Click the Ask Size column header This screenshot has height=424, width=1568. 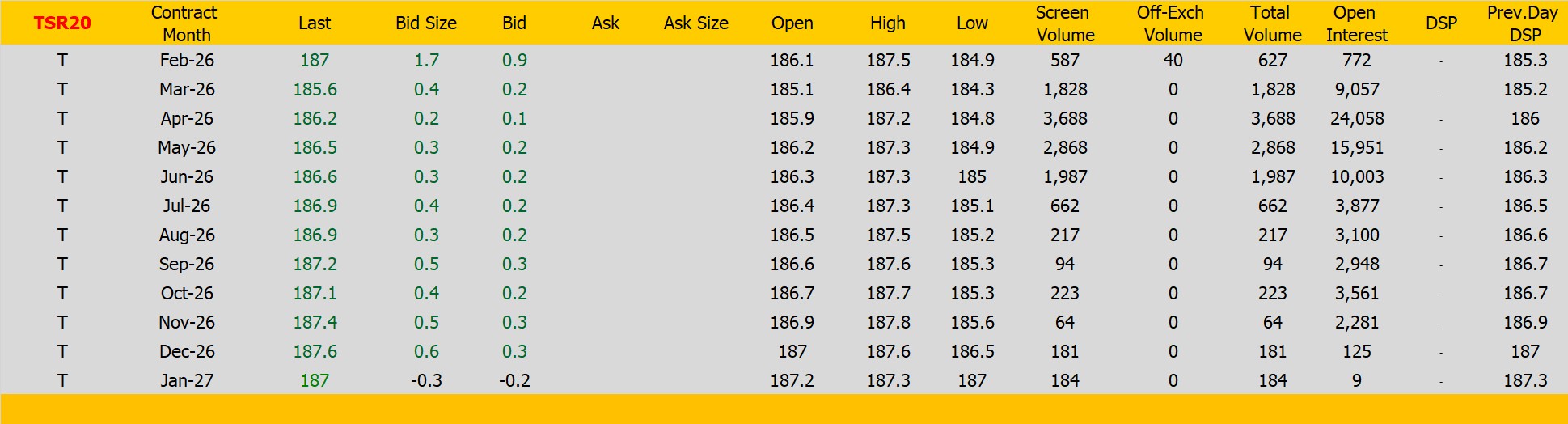(695, 23)
